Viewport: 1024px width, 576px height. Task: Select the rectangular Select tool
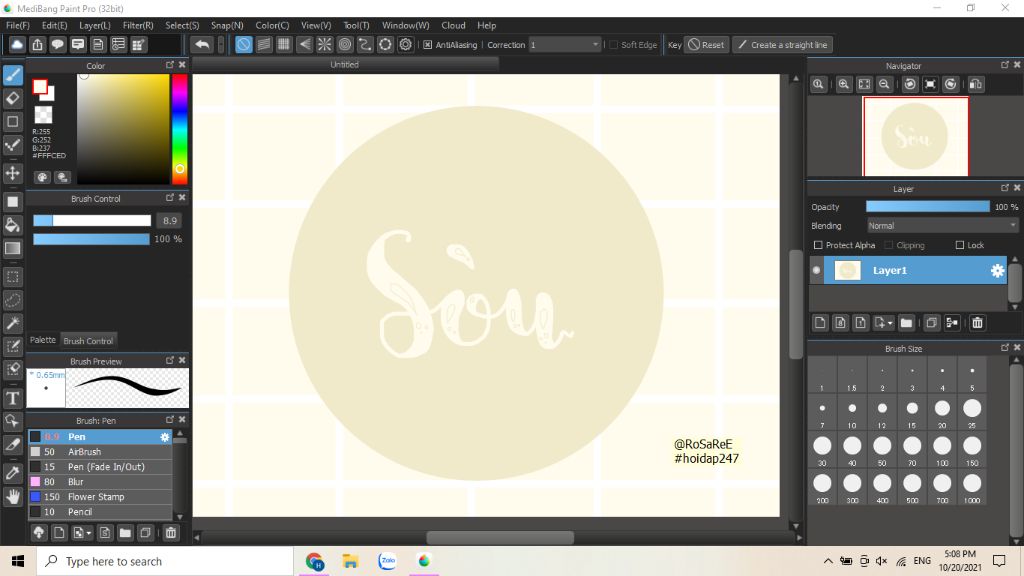coord(12,277)
